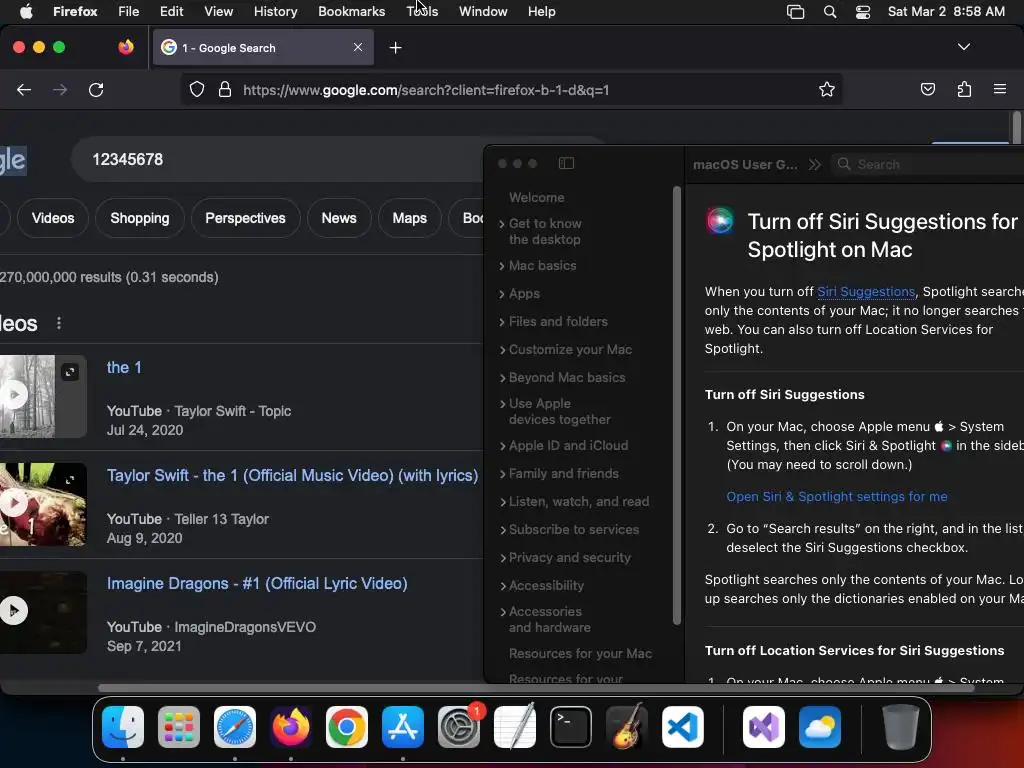Open Safari from the Dock
Image resolution: width=1024 pixels, height=768 pixels.
(235, 727)
